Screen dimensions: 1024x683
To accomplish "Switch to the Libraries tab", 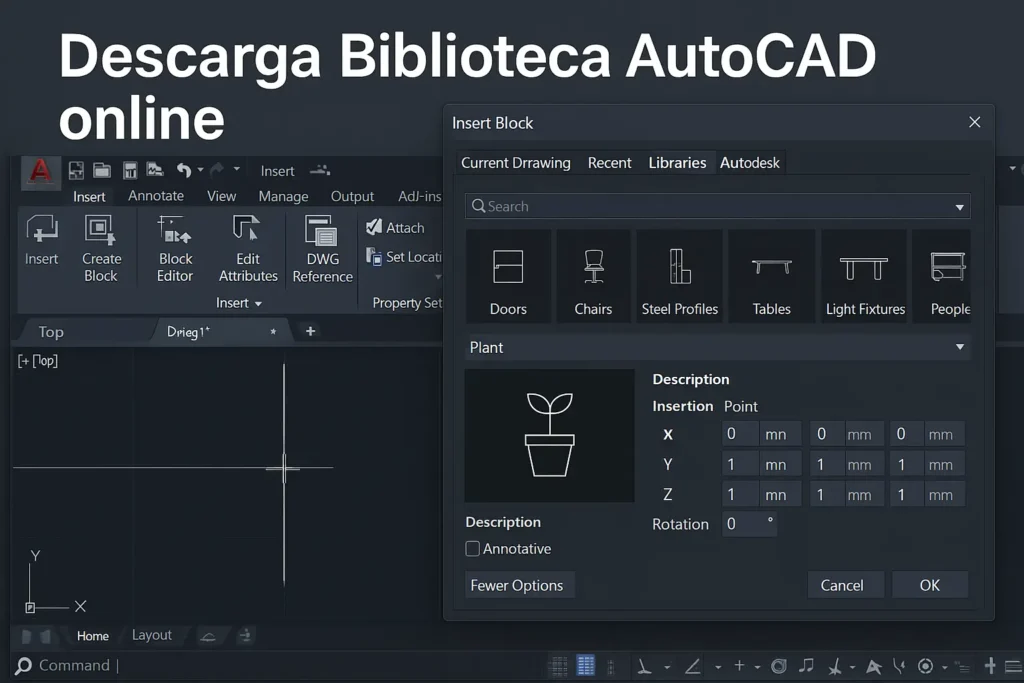I will (x=677, y=162).
